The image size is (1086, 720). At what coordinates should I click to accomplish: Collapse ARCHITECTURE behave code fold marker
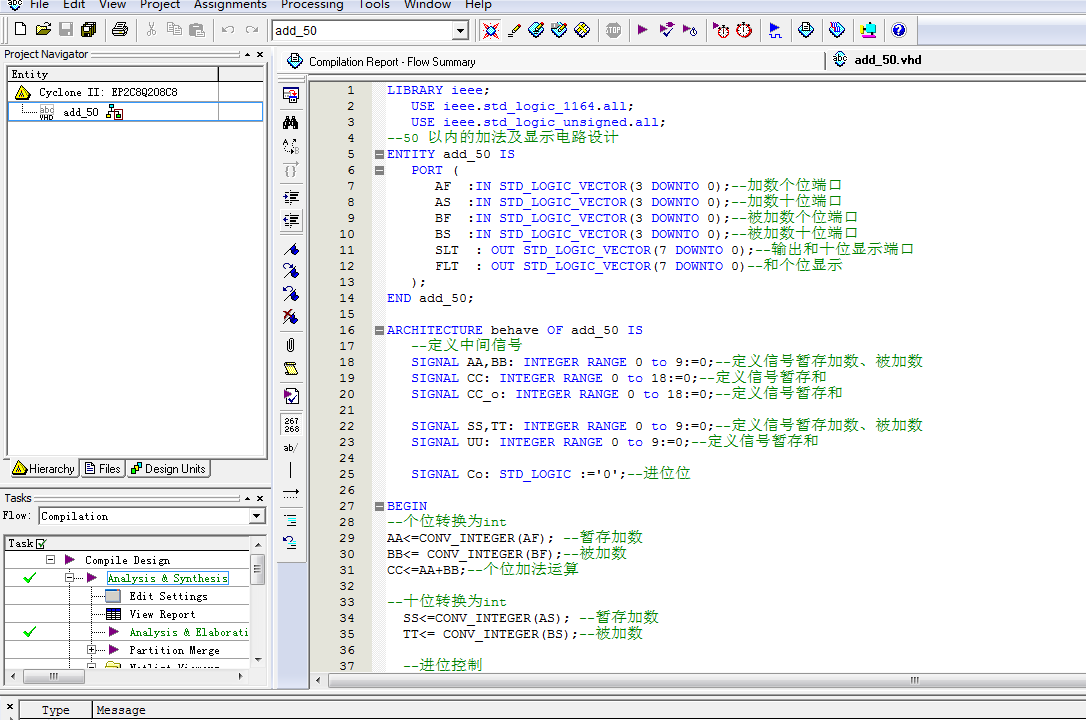(379, 330)
